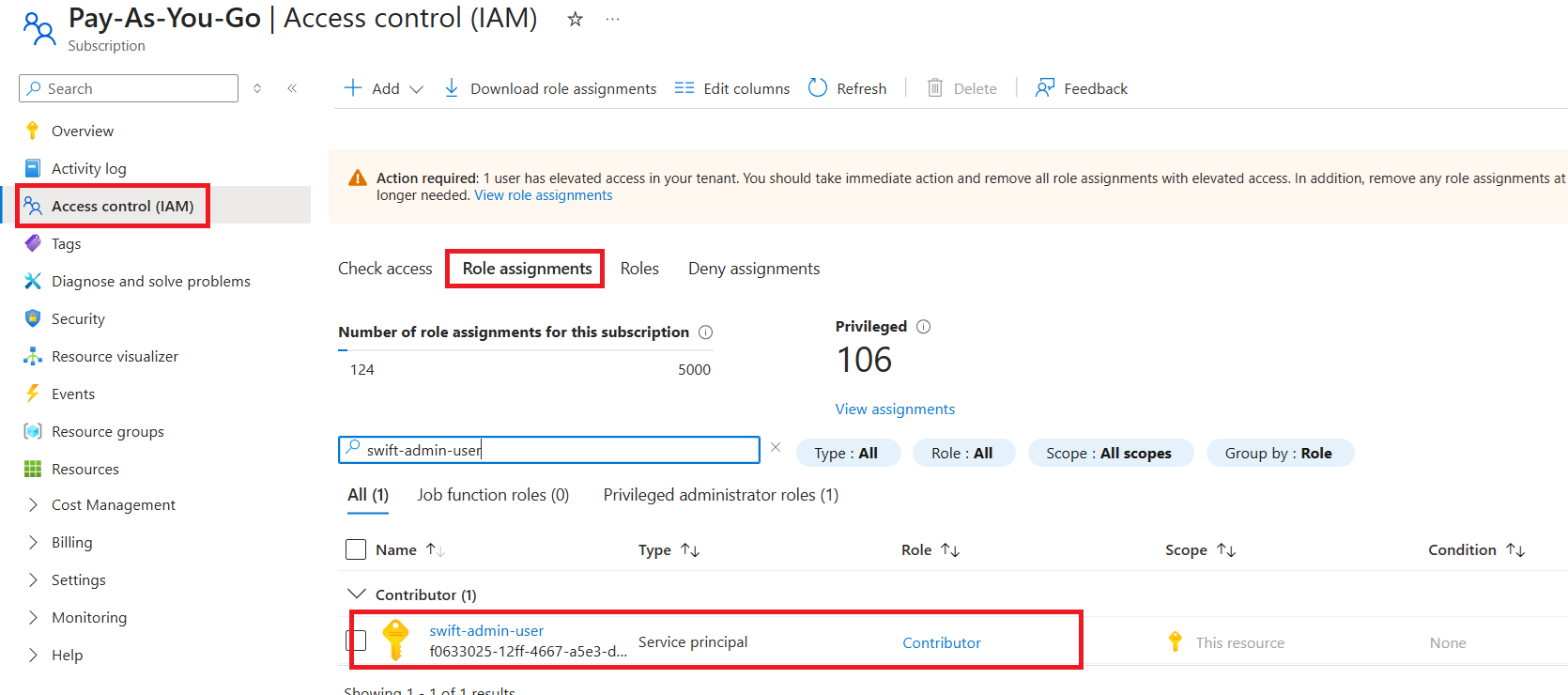The width and height of the screenshot is (1568, 695).
Task: Open the Scope : All scopes filter
Action: [1110, 453]
